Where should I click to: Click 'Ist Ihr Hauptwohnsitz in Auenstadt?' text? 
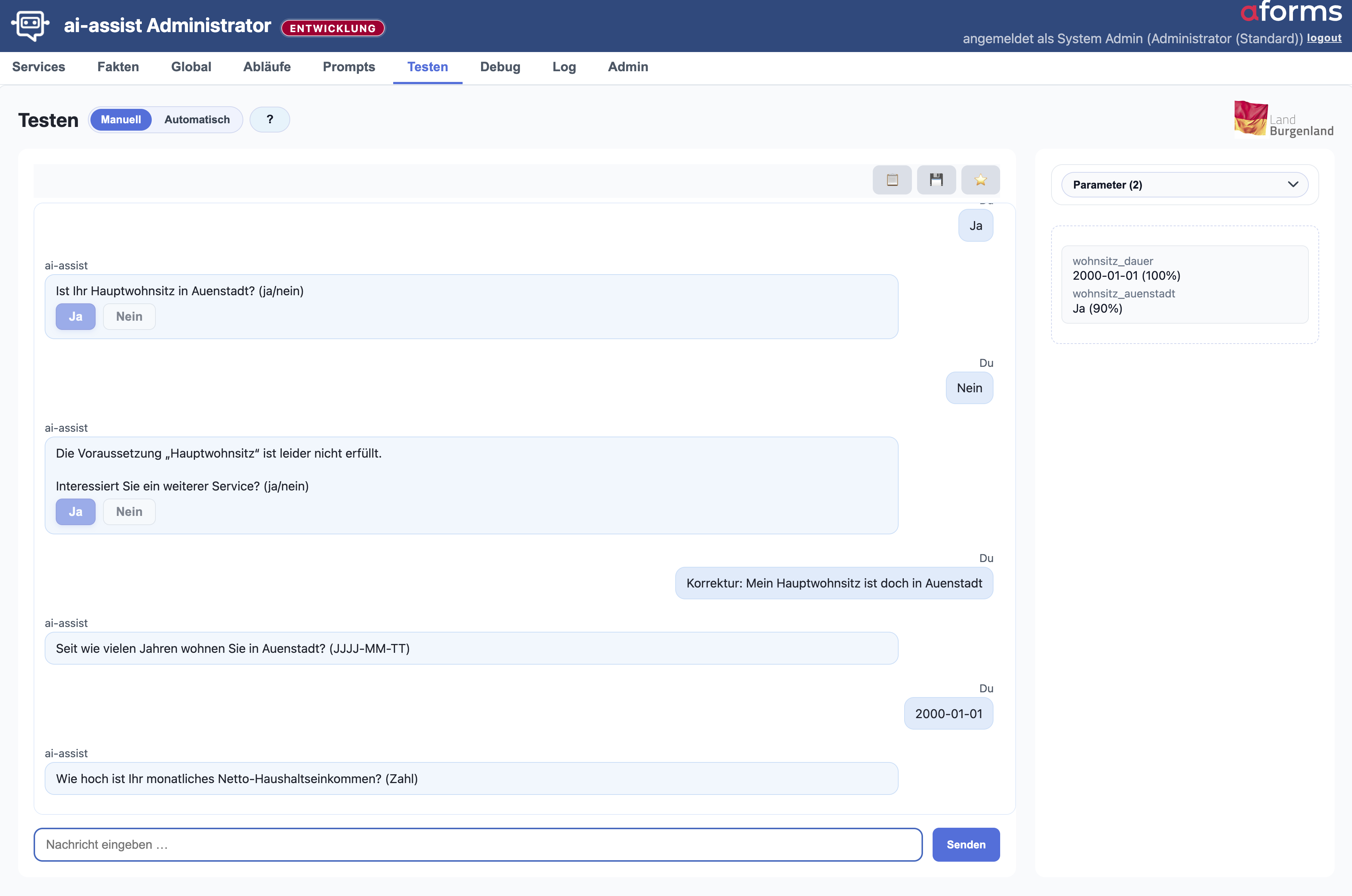click(x=179, y=291)
